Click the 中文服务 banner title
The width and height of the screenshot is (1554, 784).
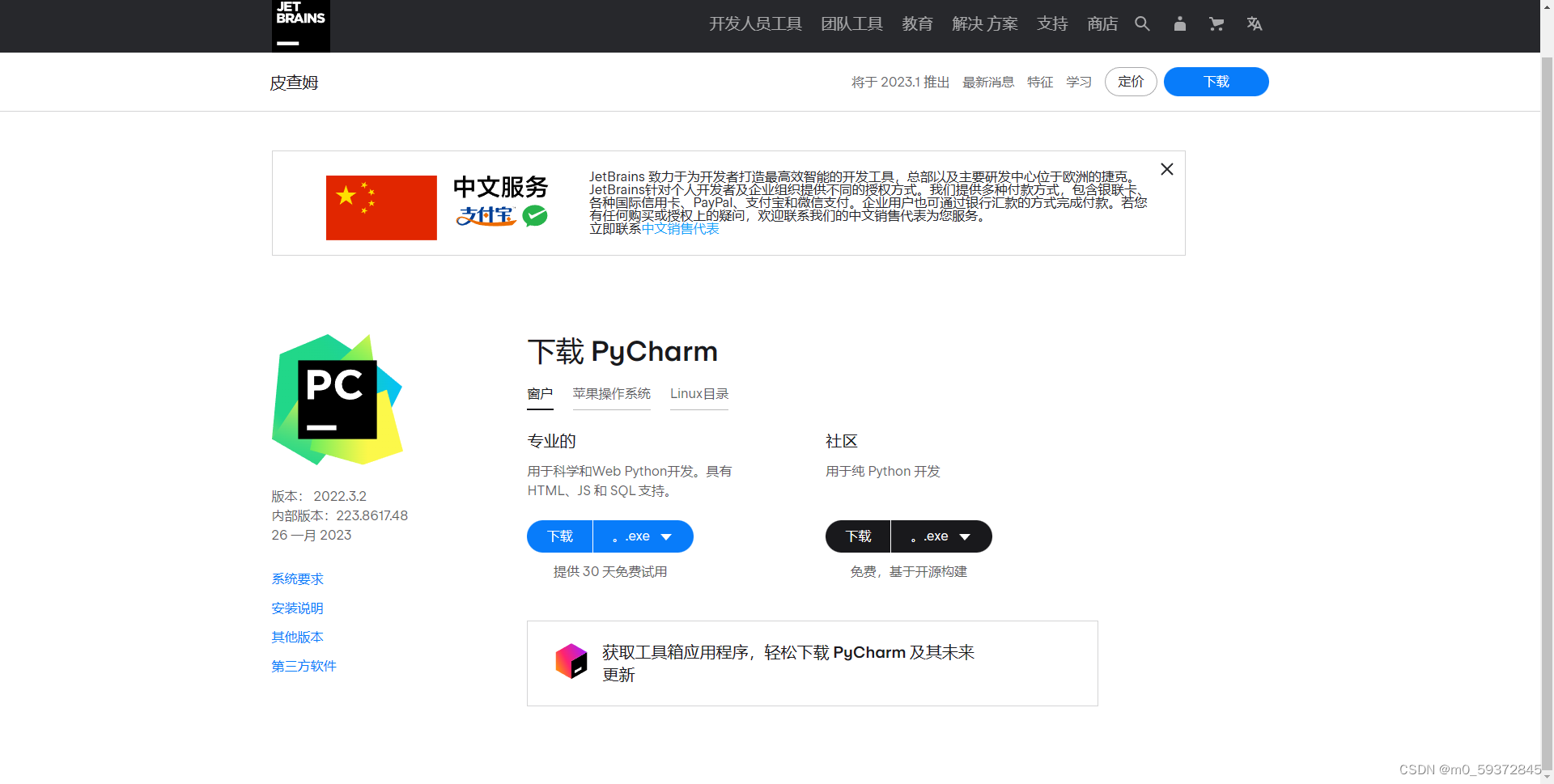click(x=500, y=187)
